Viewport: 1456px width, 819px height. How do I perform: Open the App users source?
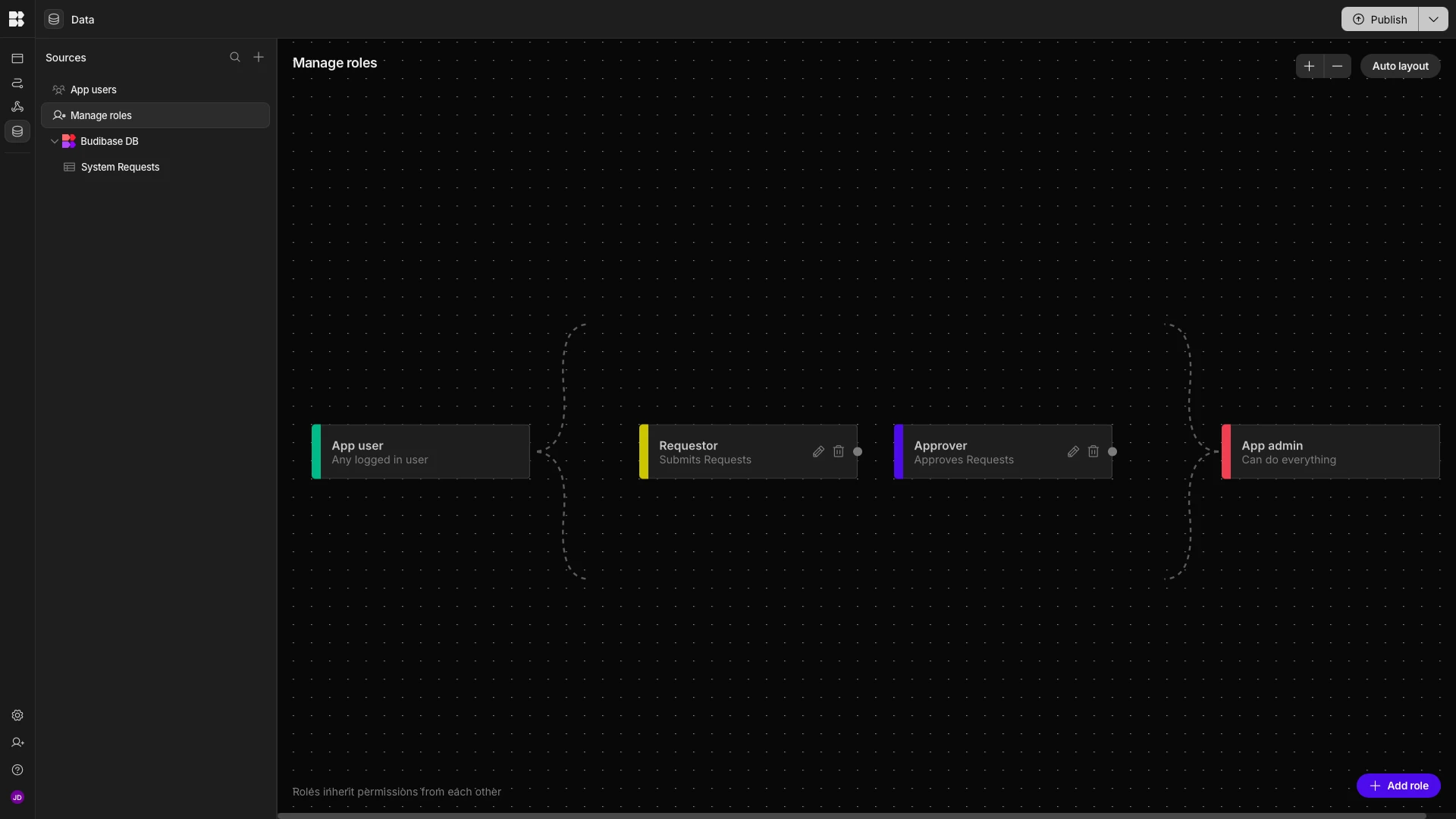pos(93,90)
